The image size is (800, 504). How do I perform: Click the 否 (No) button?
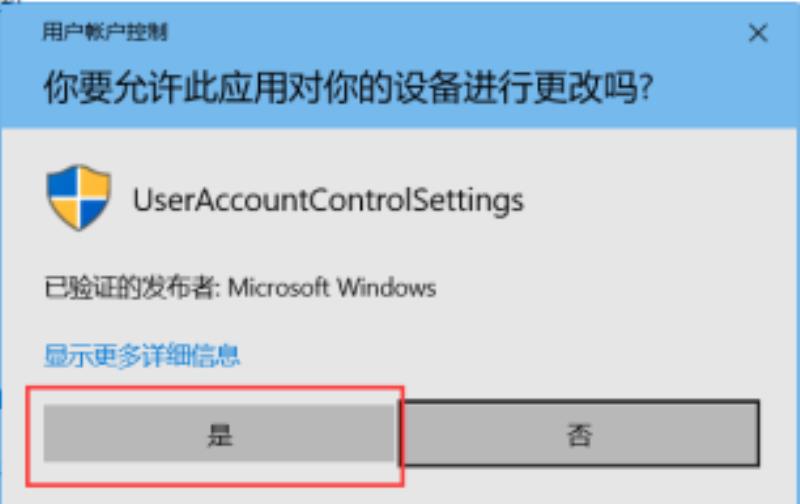pyautogui.click(x=580, y=434)
